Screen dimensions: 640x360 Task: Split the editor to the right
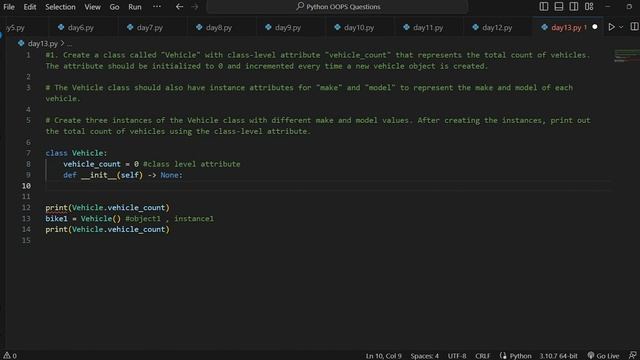coord(634,27)
